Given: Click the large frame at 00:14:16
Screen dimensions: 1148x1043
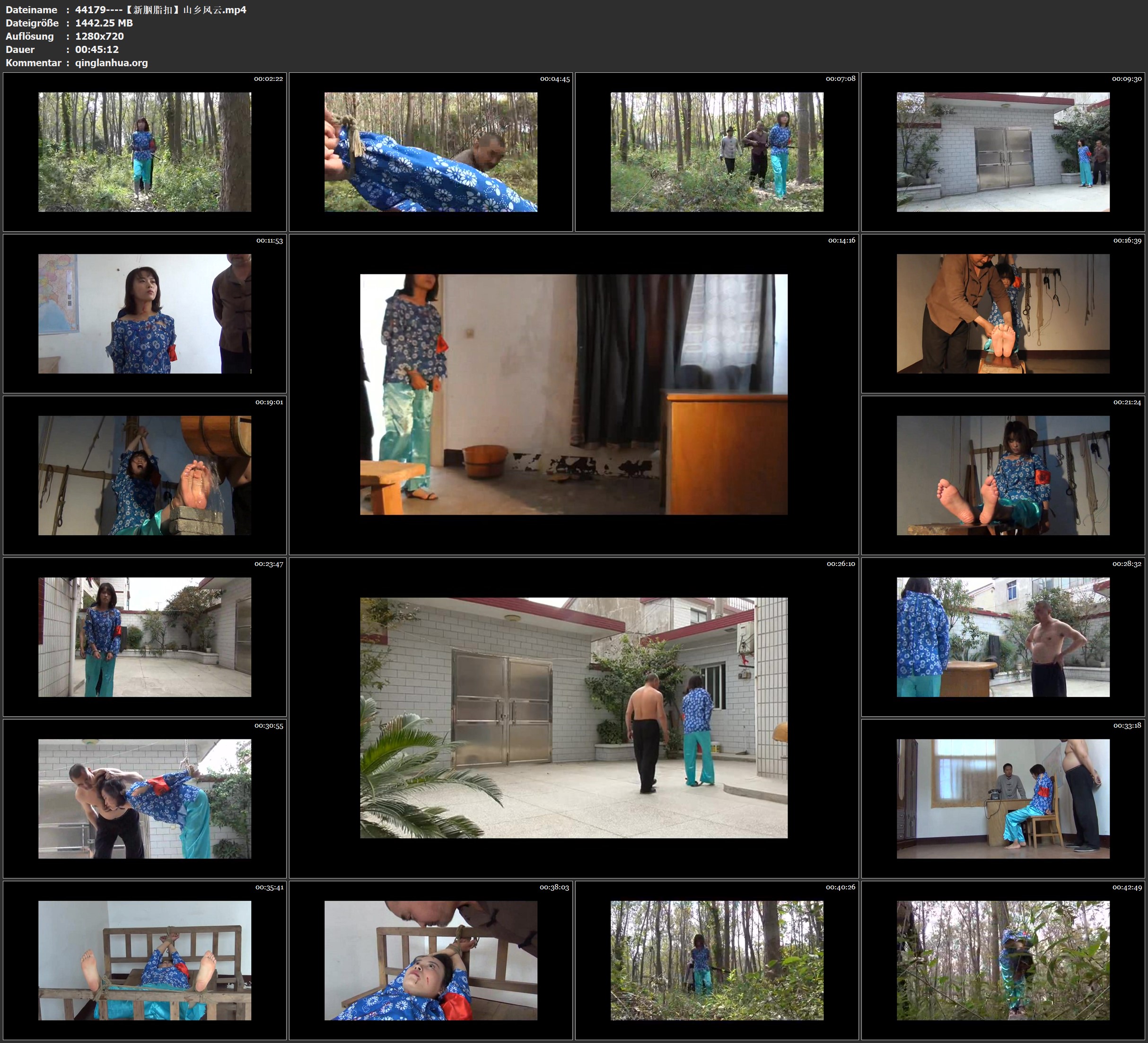Looking at the screenshot, I should [573, 394].
